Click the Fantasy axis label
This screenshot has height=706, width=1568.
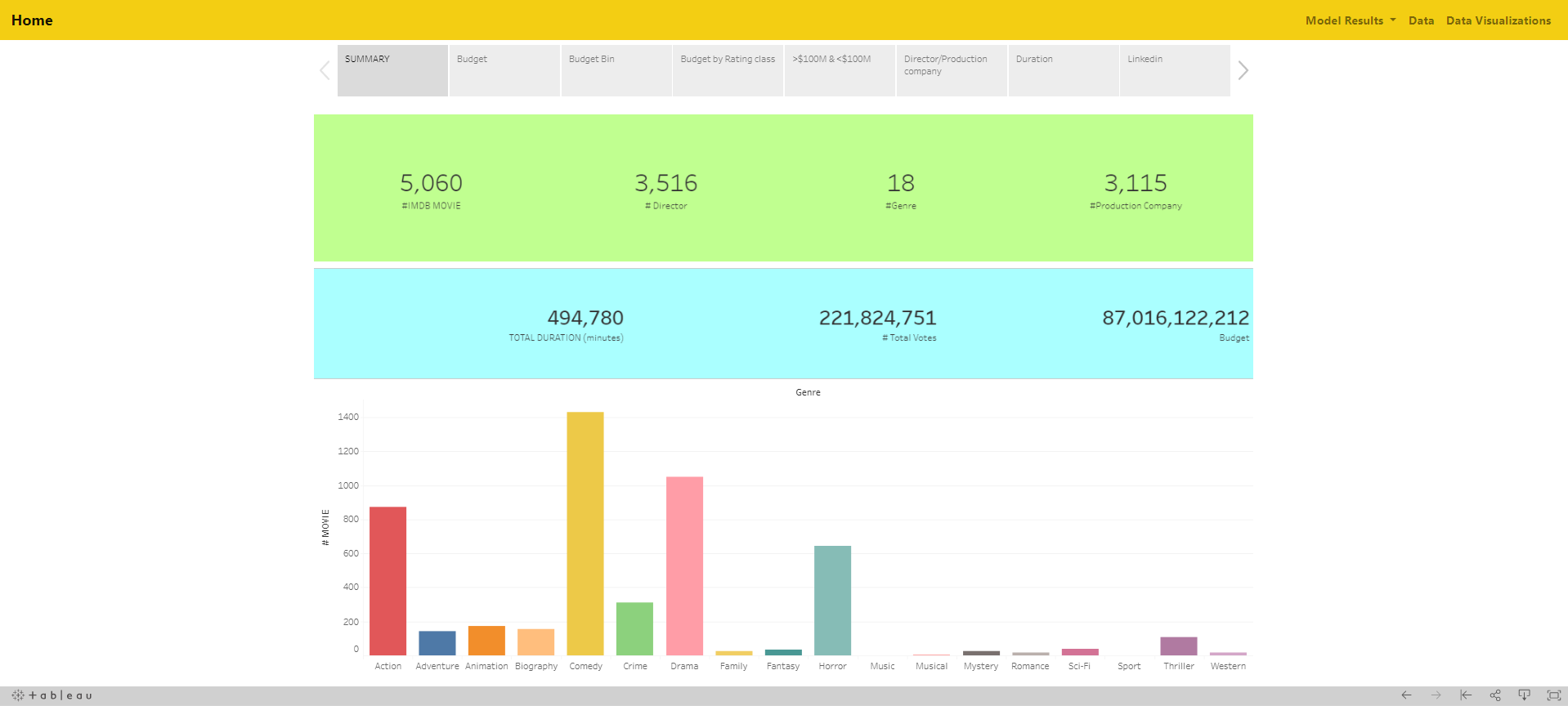pos(783,666)
